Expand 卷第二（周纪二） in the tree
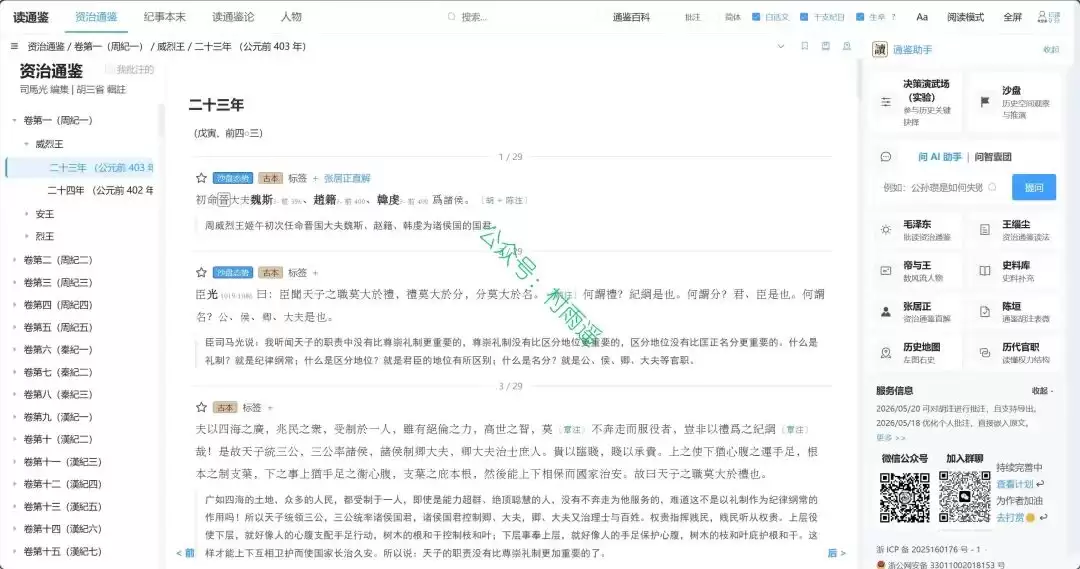Viewport: 1080px width, 569px height. (x=14, y=260)
